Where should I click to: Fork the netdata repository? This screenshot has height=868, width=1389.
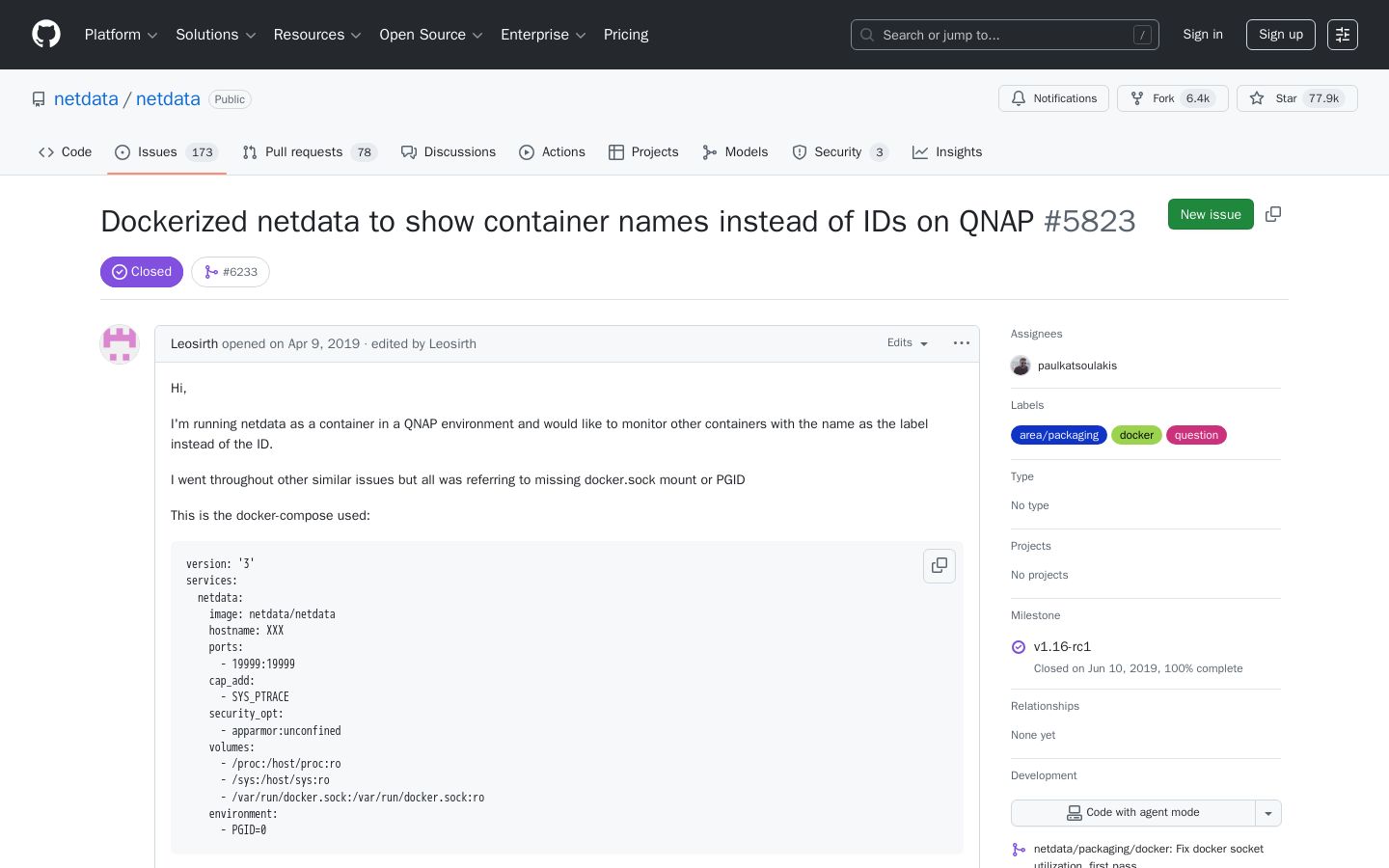pyautogui.click(x=1173, y=98)
